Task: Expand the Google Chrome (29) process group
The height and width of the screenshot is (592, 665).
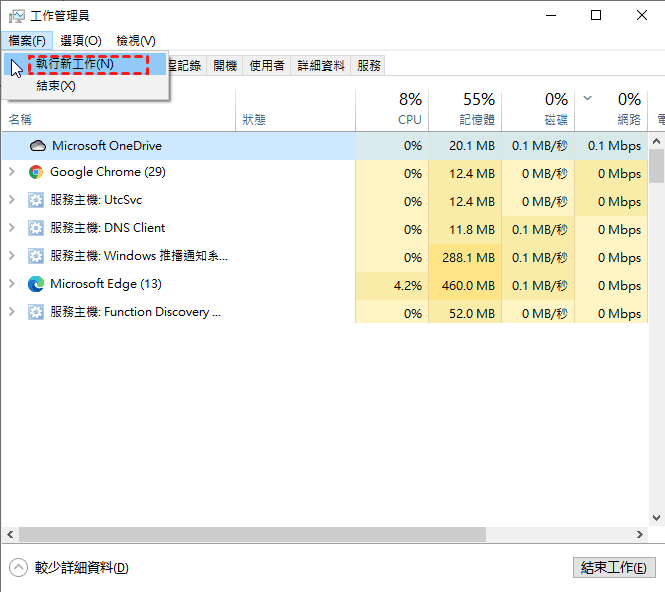Action: click(x=11, y=172)
